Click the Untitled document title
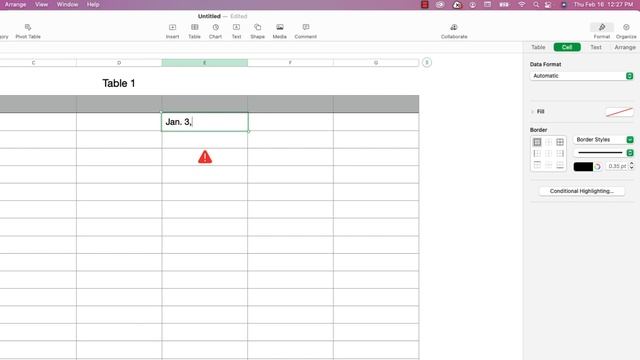The height and width of the screenshot is (360, 640). (x=209, y=16)
